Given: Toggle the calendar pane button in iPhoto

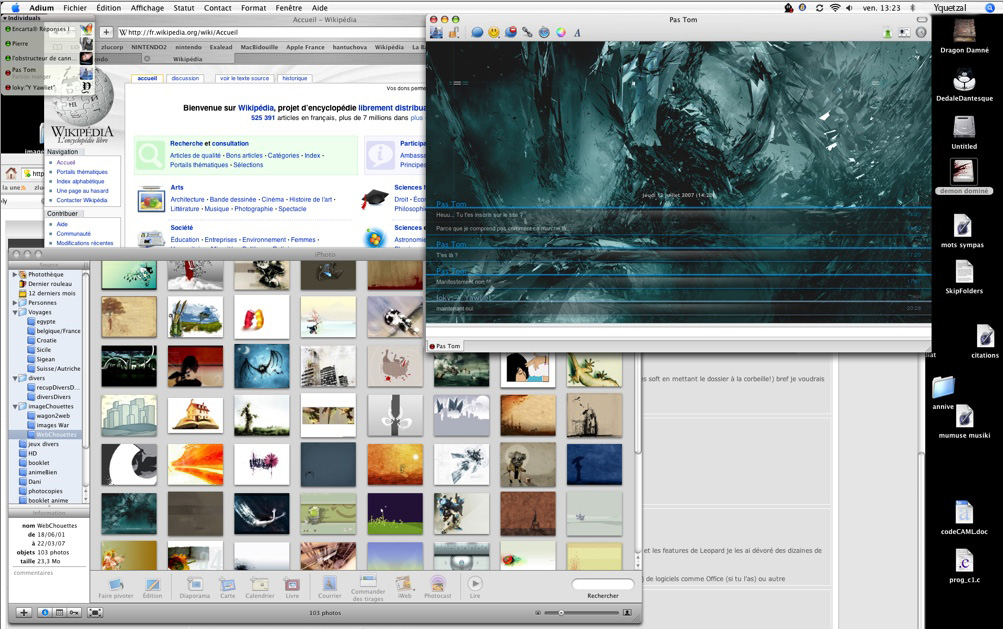Looking at the screenshot, I should point(59,612).
